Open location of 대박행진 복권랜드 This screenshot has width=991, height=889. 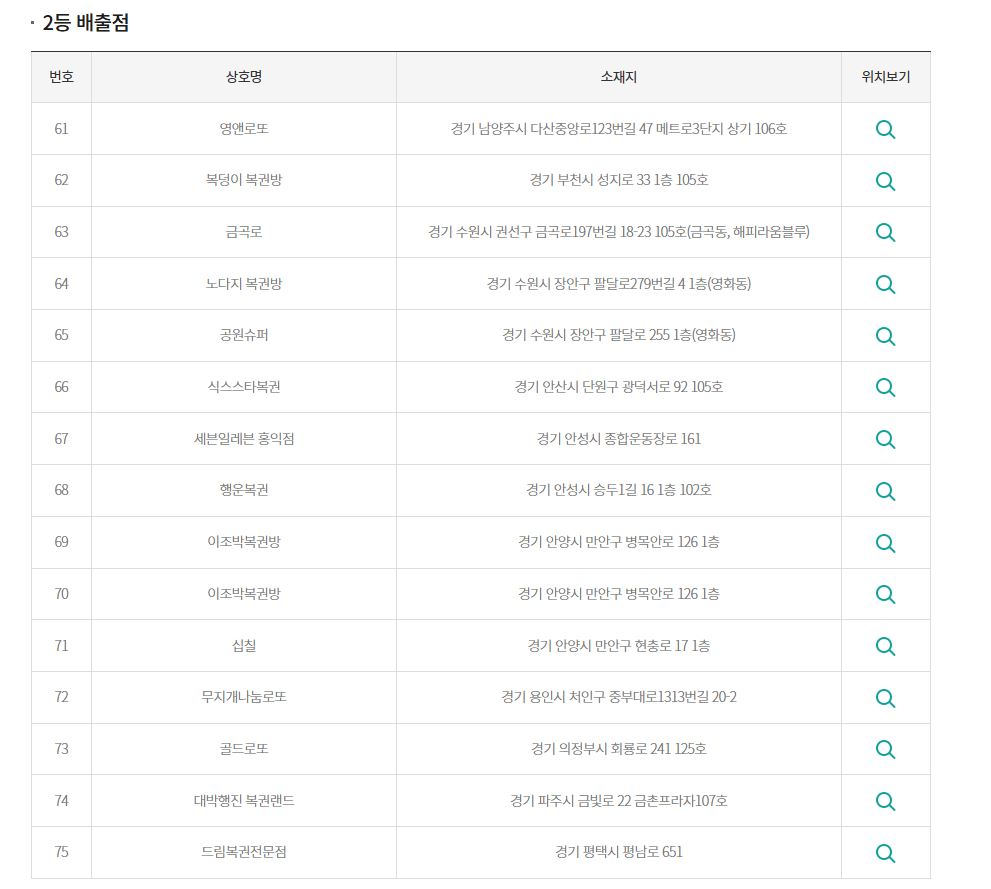point(885,801)
